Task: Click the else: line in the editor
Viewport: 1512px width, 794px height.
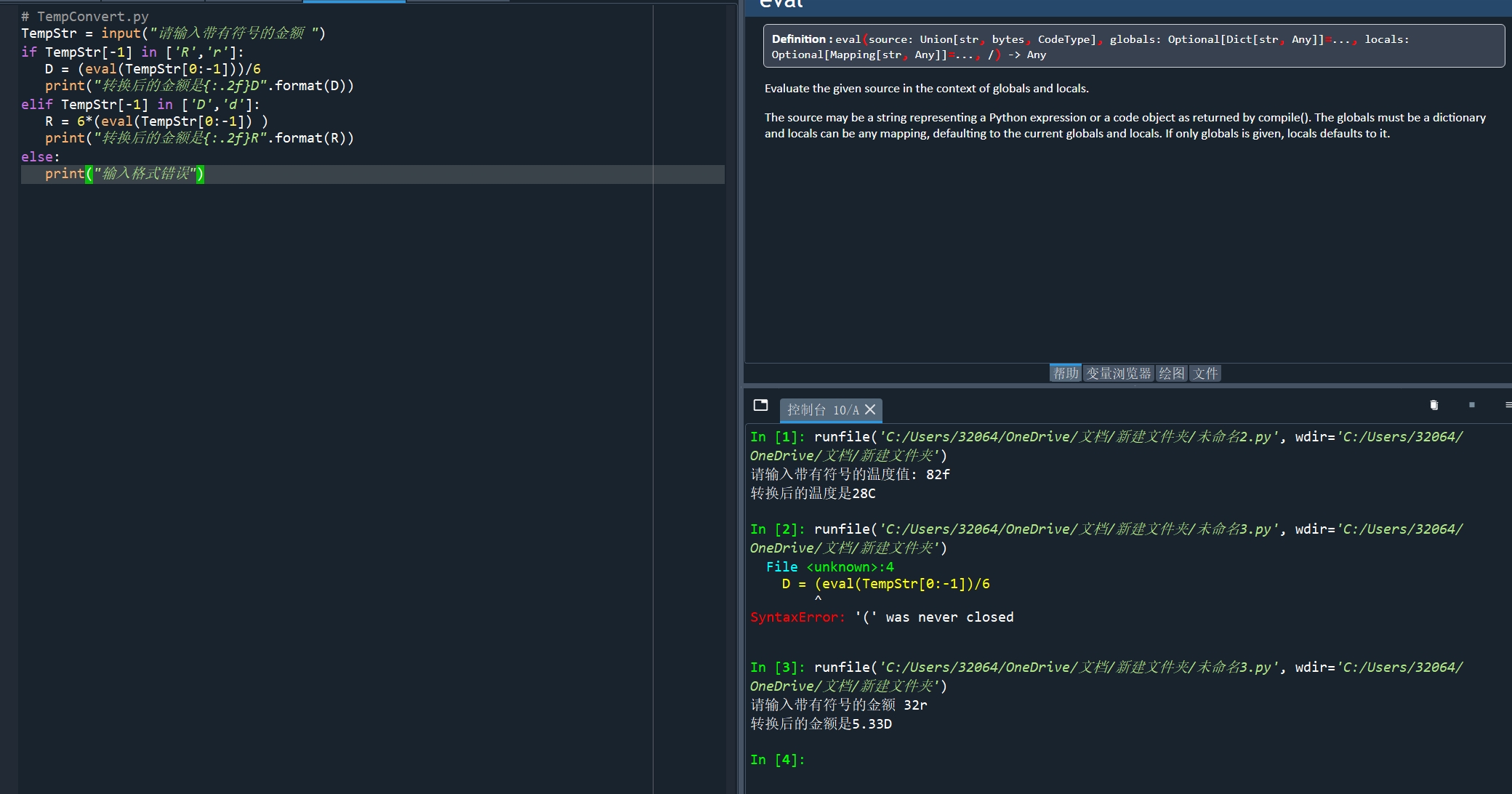Action: [x=41, y=157]
